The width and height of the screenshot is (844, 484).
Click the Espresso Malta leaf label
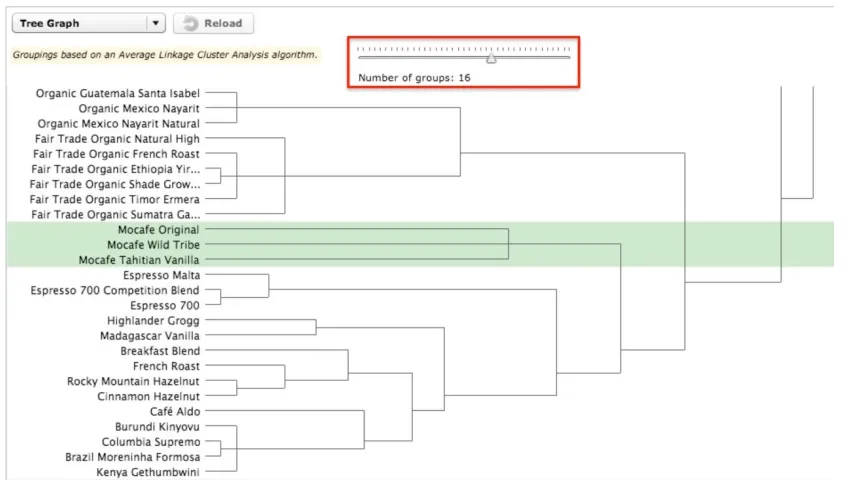click(x=161, y=275)
